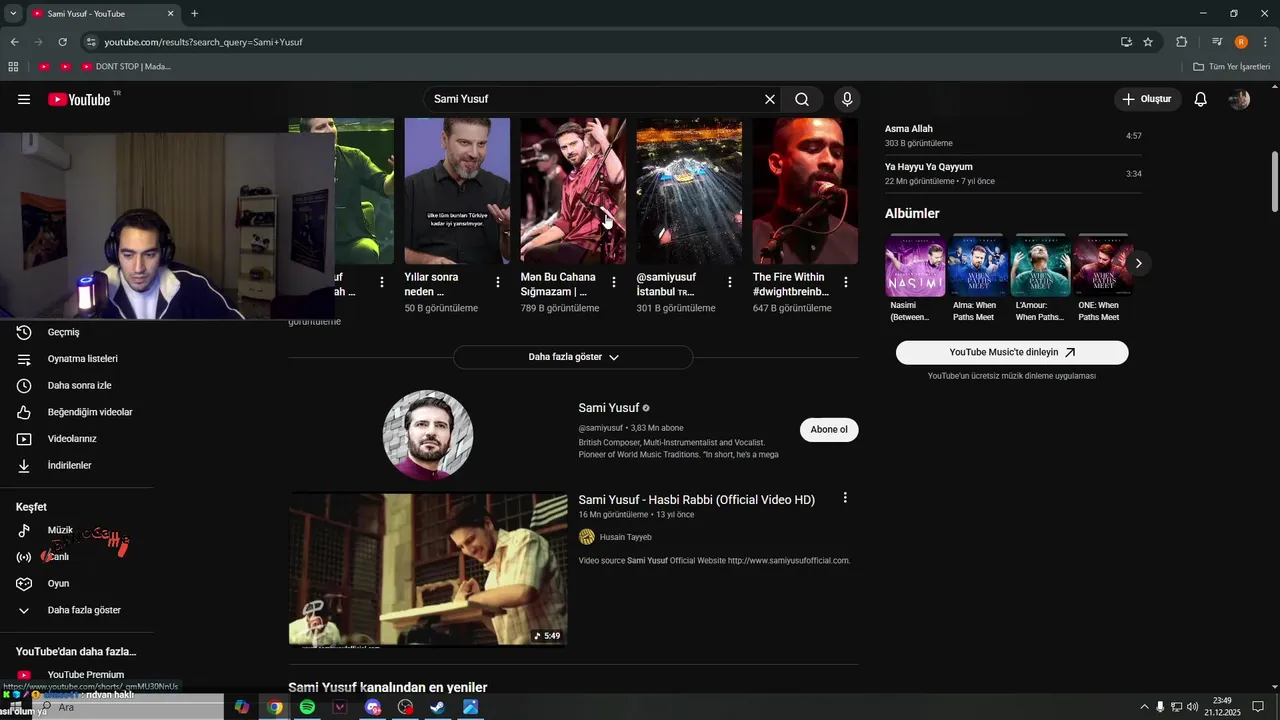Click the Oluştur create button
The width and height of the screenshot is (1280, 720).
point(1147,99)
